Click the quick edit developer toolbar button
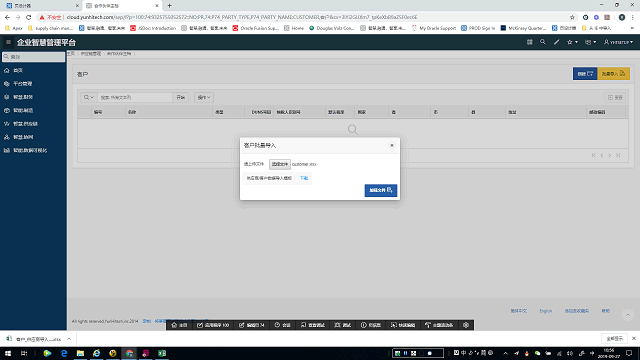640x360 pixels. 403,325
